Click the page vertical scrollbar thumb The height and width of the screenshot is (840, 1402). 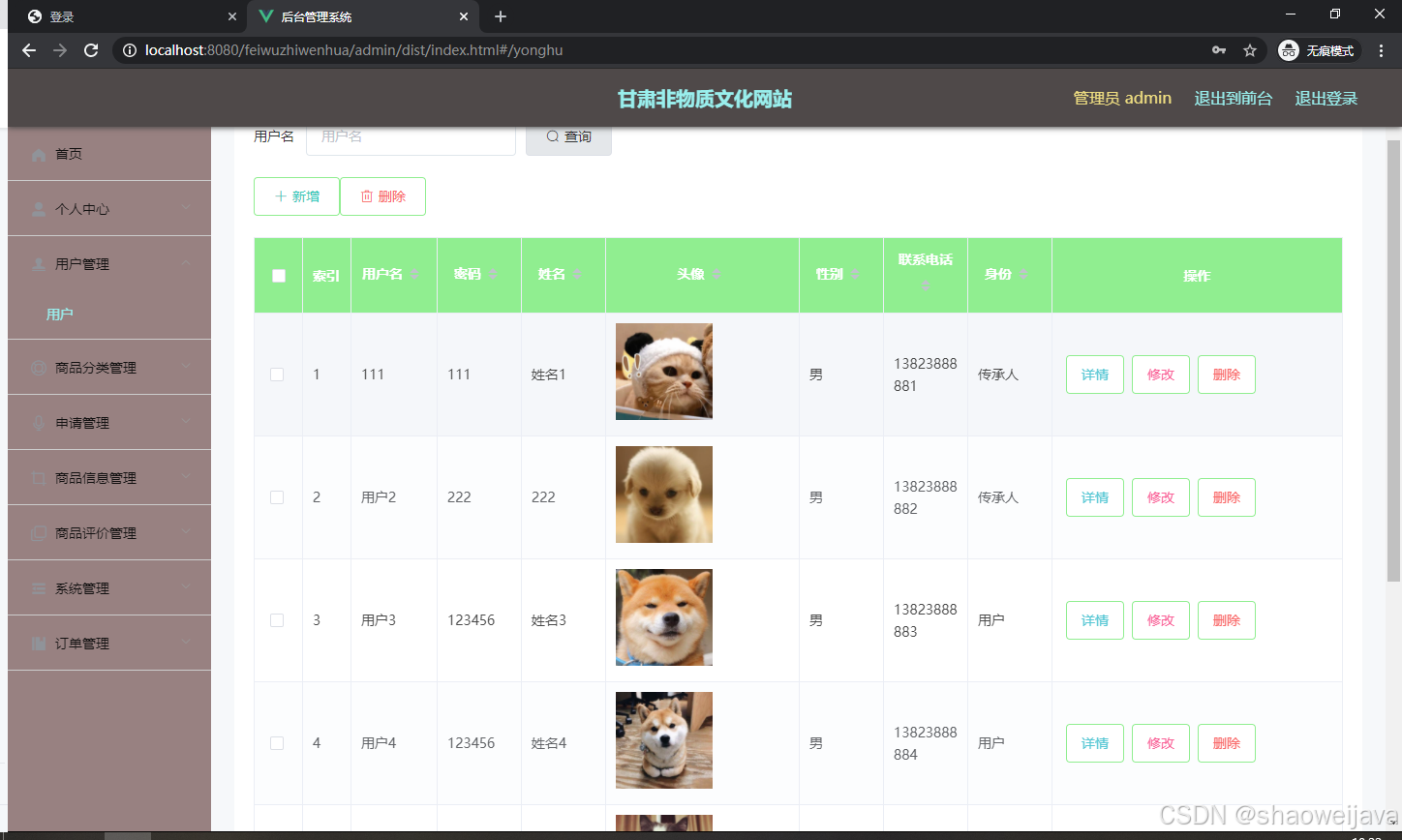tap(1394, 360)
